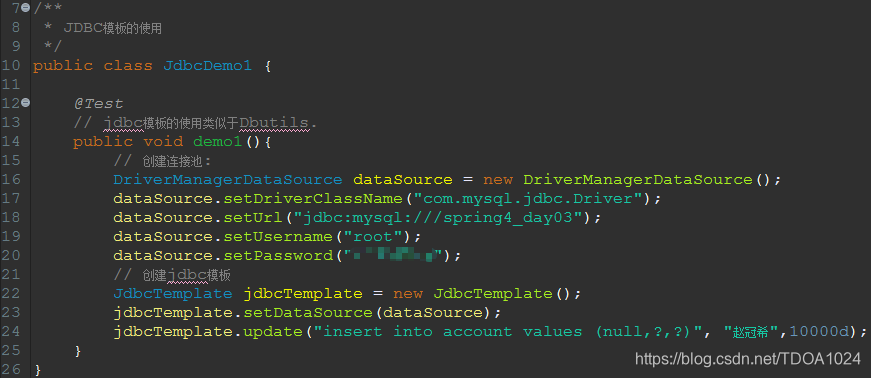Click the setDriverClassName method call
The width and height of the screenshot is (871, 378).
tap(313, 198)
